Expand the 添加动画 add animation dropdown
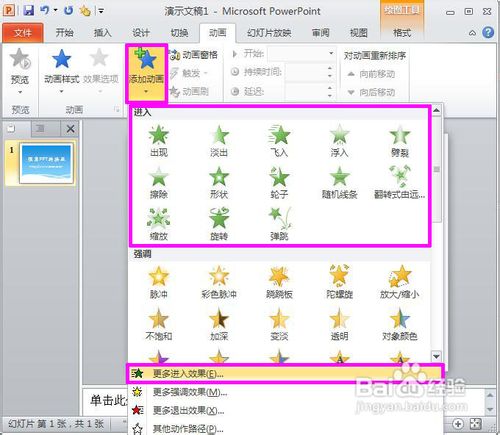This screenshot has width=500, height=435. tap(146, 73)
